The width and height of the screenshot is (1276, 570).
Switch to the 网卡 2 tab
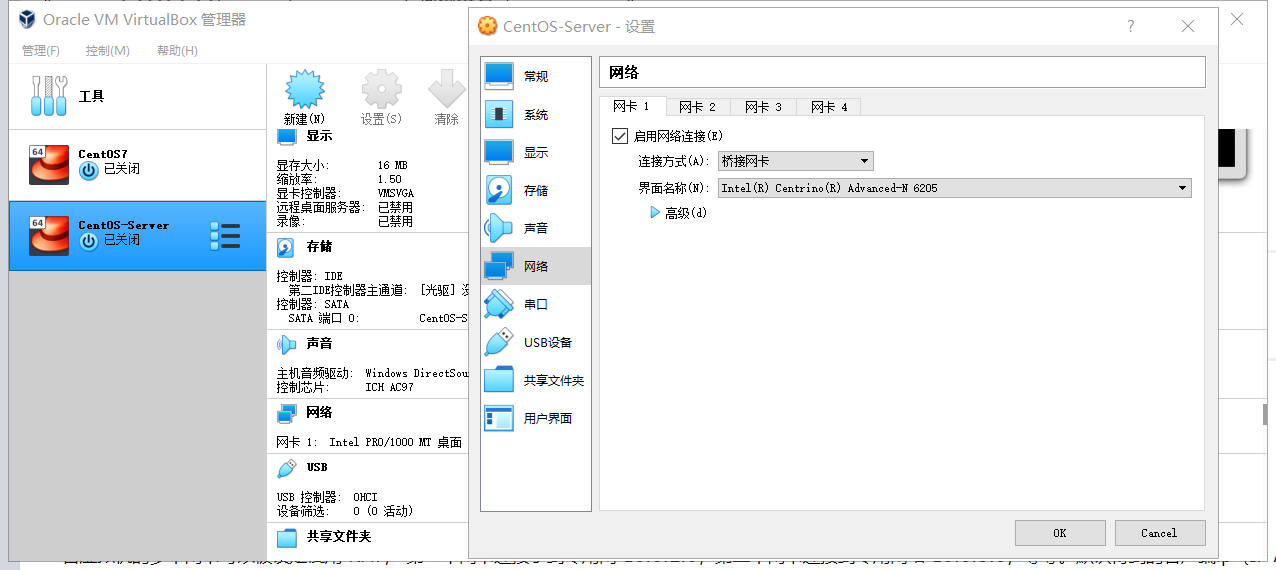(x=697, y=107)
